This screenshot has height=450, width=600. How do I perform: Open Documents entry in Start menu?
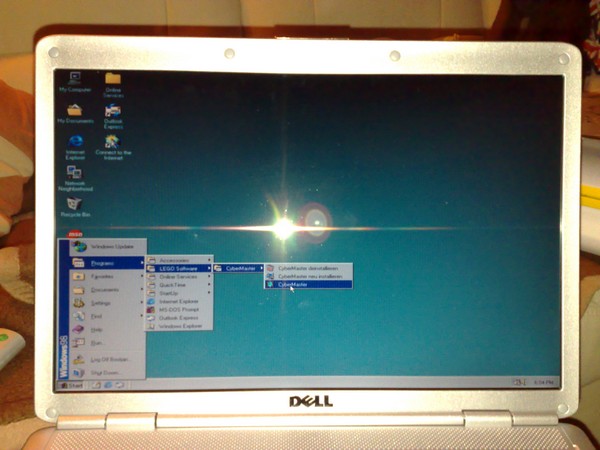108,290
